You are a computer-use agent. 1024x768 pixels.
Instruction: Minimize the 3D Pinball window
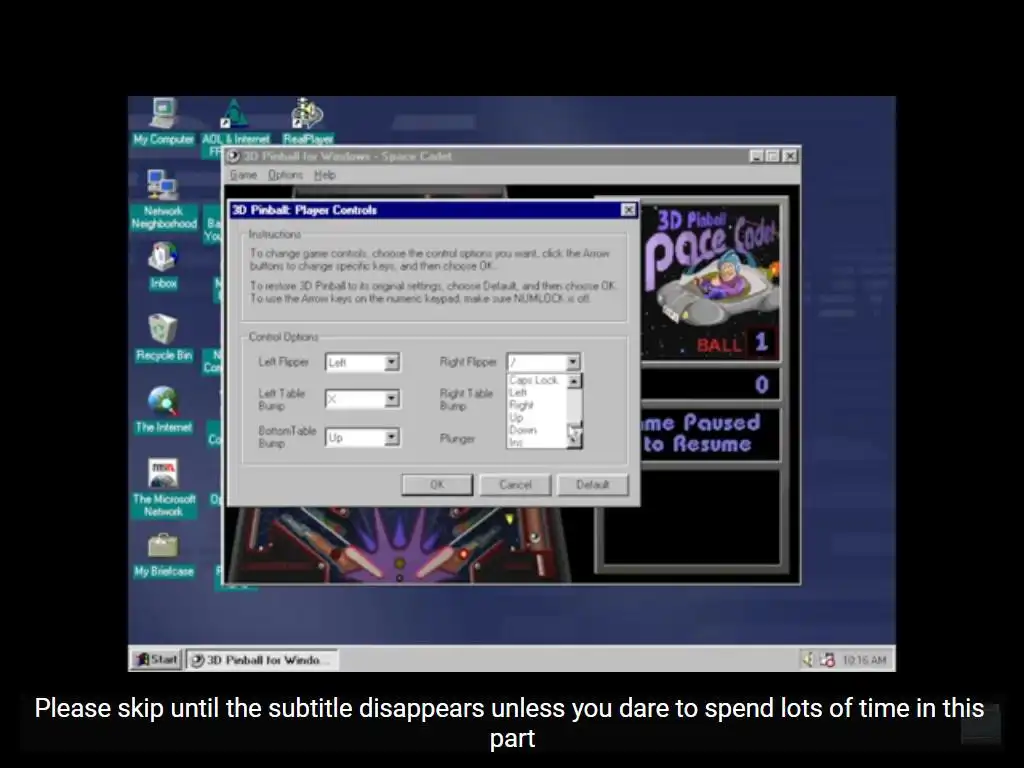tap(756, 156)
